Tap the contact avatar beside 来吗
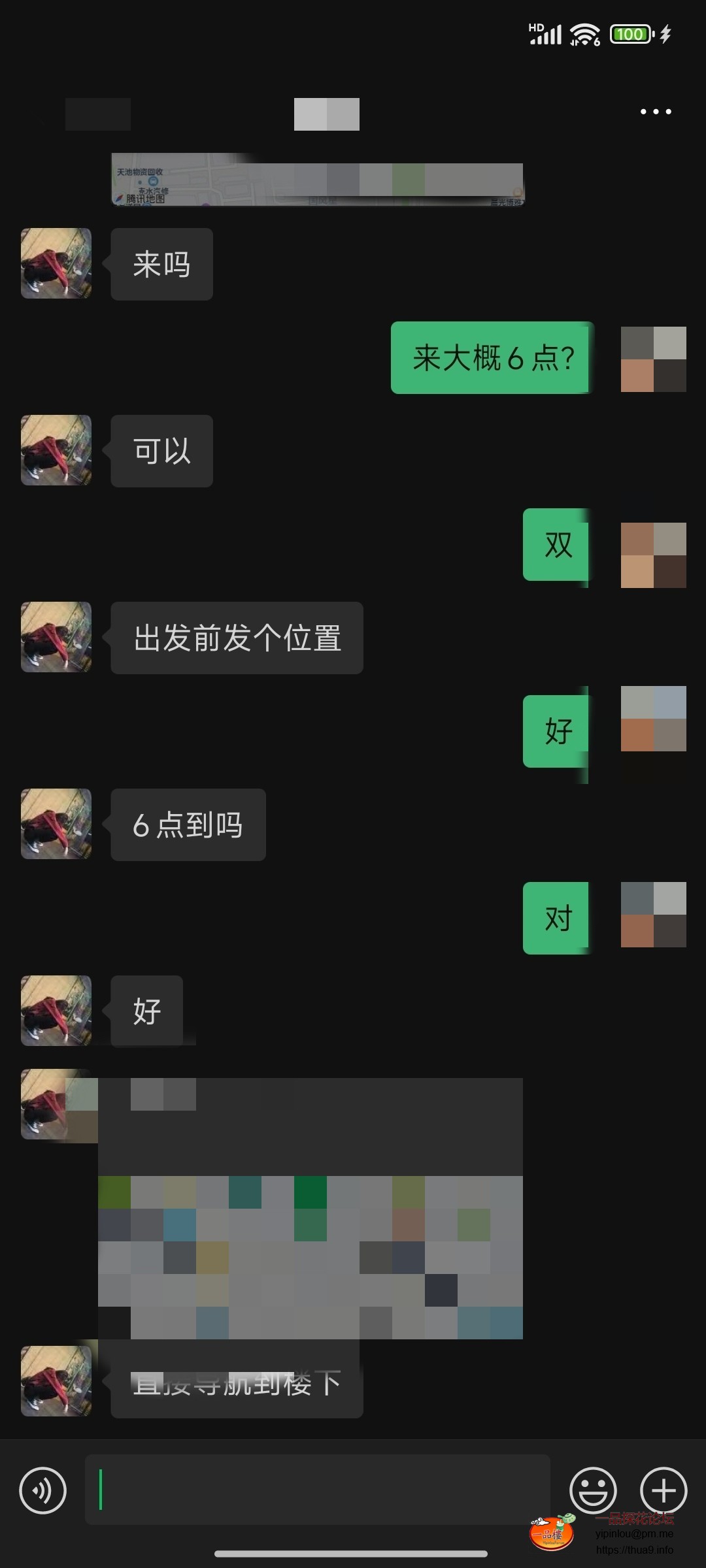This screenshot has width=706, height=1568. tap(56, 263)
